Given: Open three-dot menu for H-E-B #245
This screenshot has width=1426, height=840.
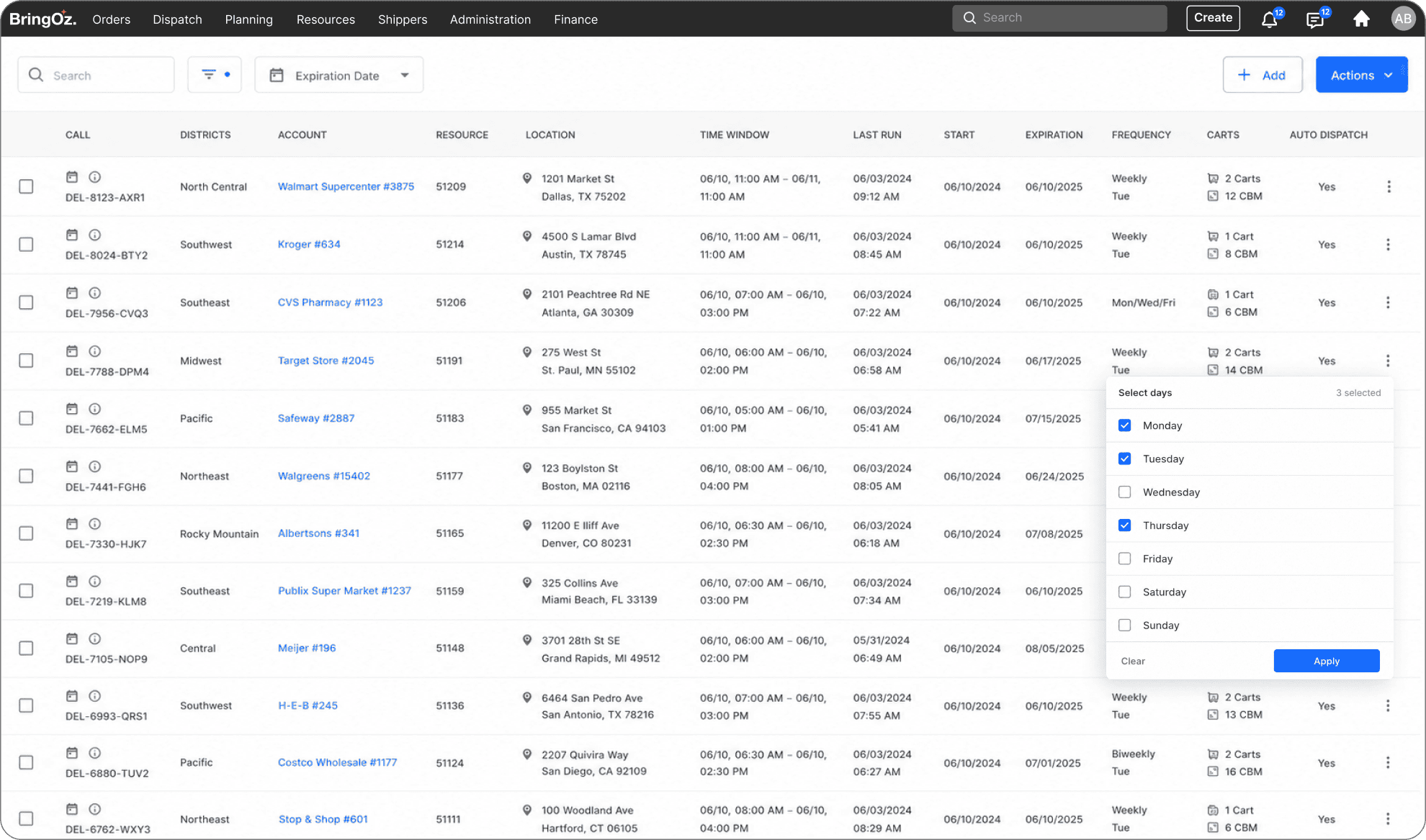Looking at the screenshot, I should point(1389,706).
